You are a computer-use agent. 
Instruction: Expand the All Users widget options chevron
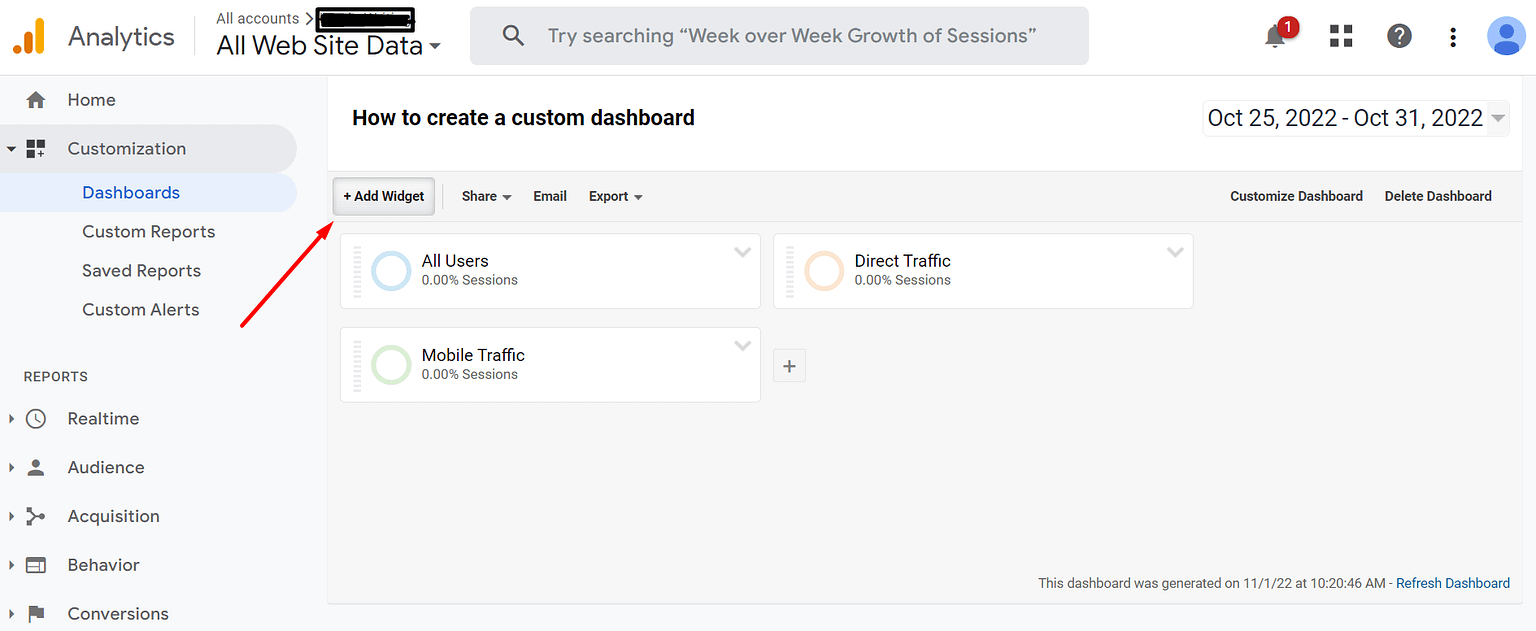coord(742,252)
